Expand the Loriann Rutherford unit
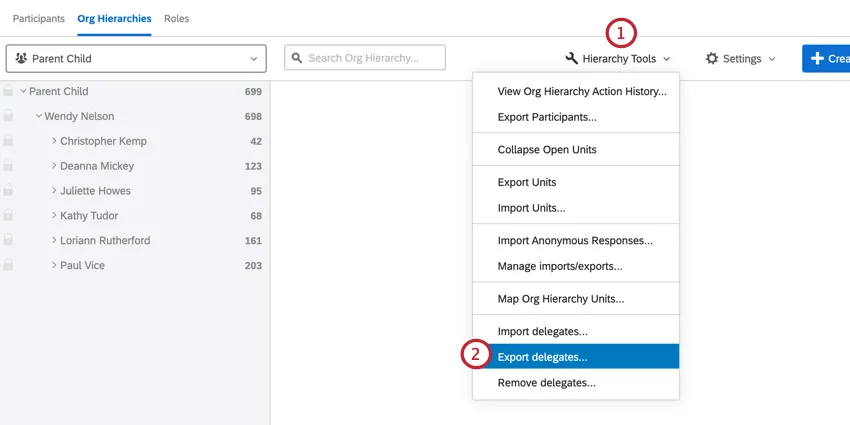850x425 pixels. coord(54,241)
